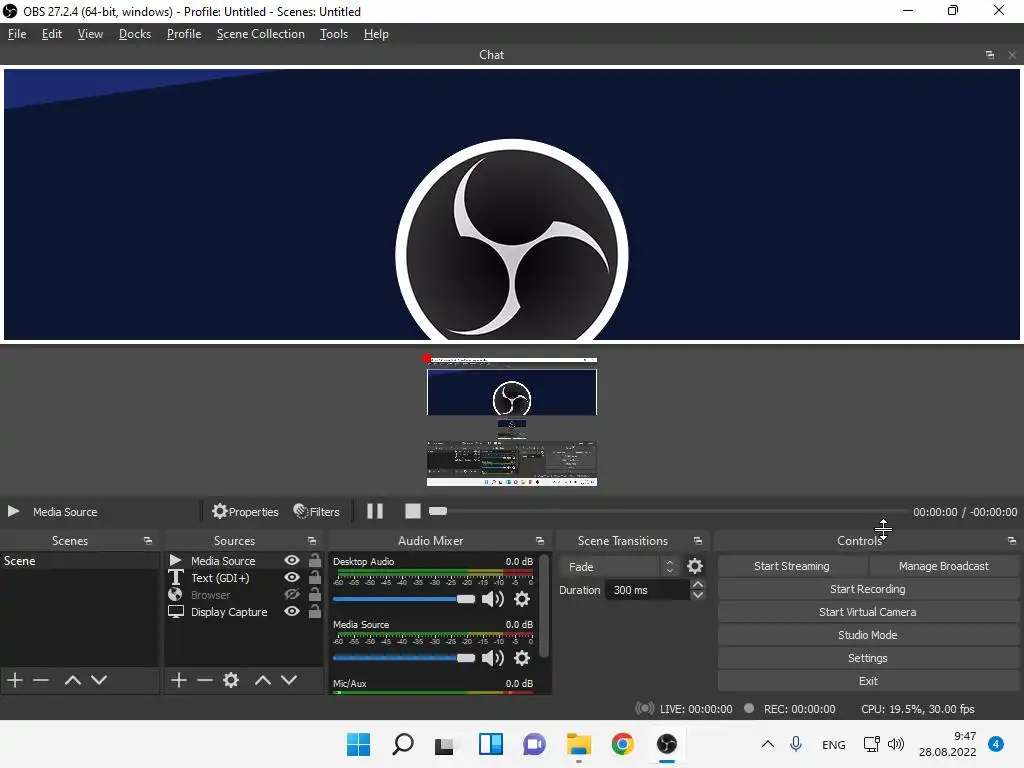The width and height of the screenshot is (1024, 768).
Task: Open the Fade transition dropdown
Action: coord(620,566)
